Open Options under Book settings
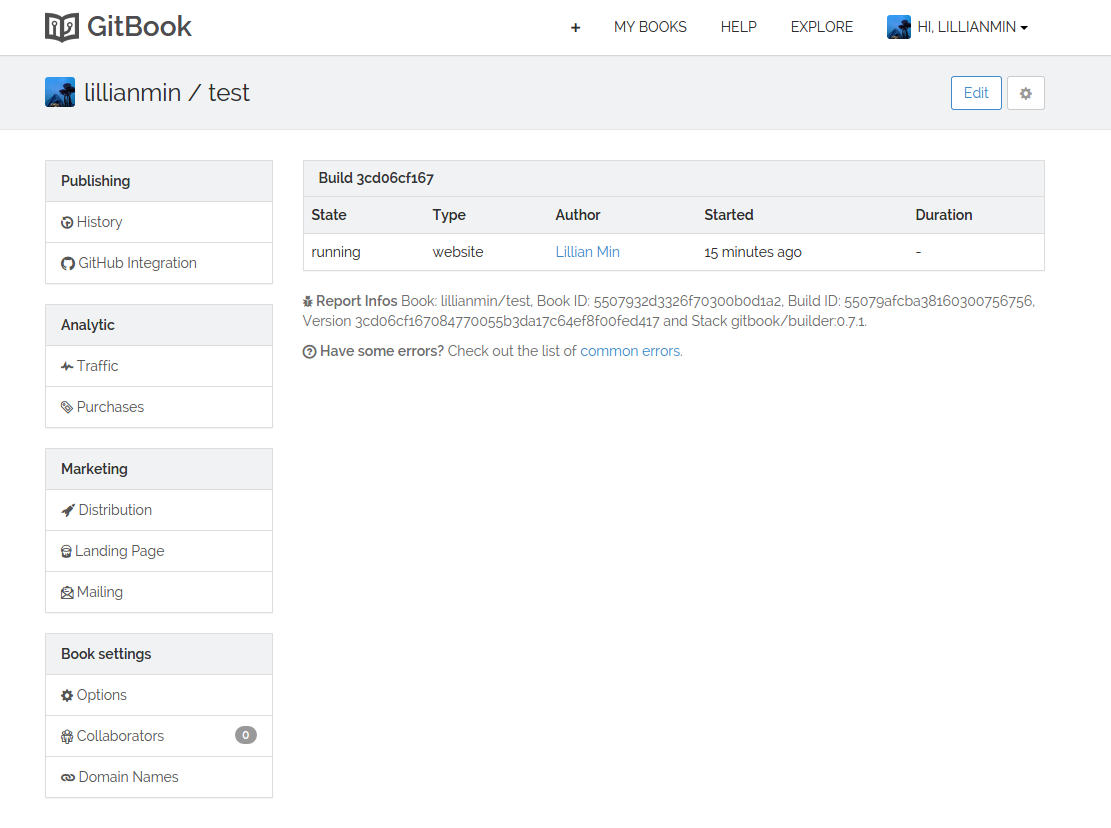The image size is (1111, 828). [x=159, y=695]
